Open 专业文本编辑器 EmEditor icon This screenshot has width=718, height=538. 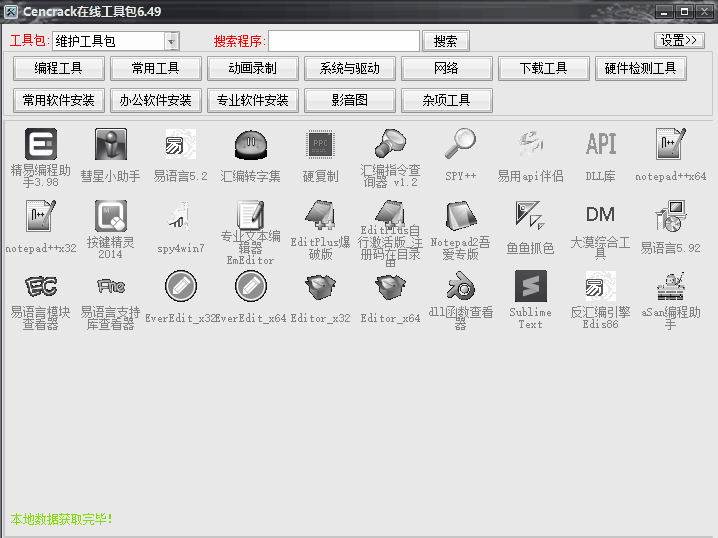pyautogui.click(x=250, y=214)
